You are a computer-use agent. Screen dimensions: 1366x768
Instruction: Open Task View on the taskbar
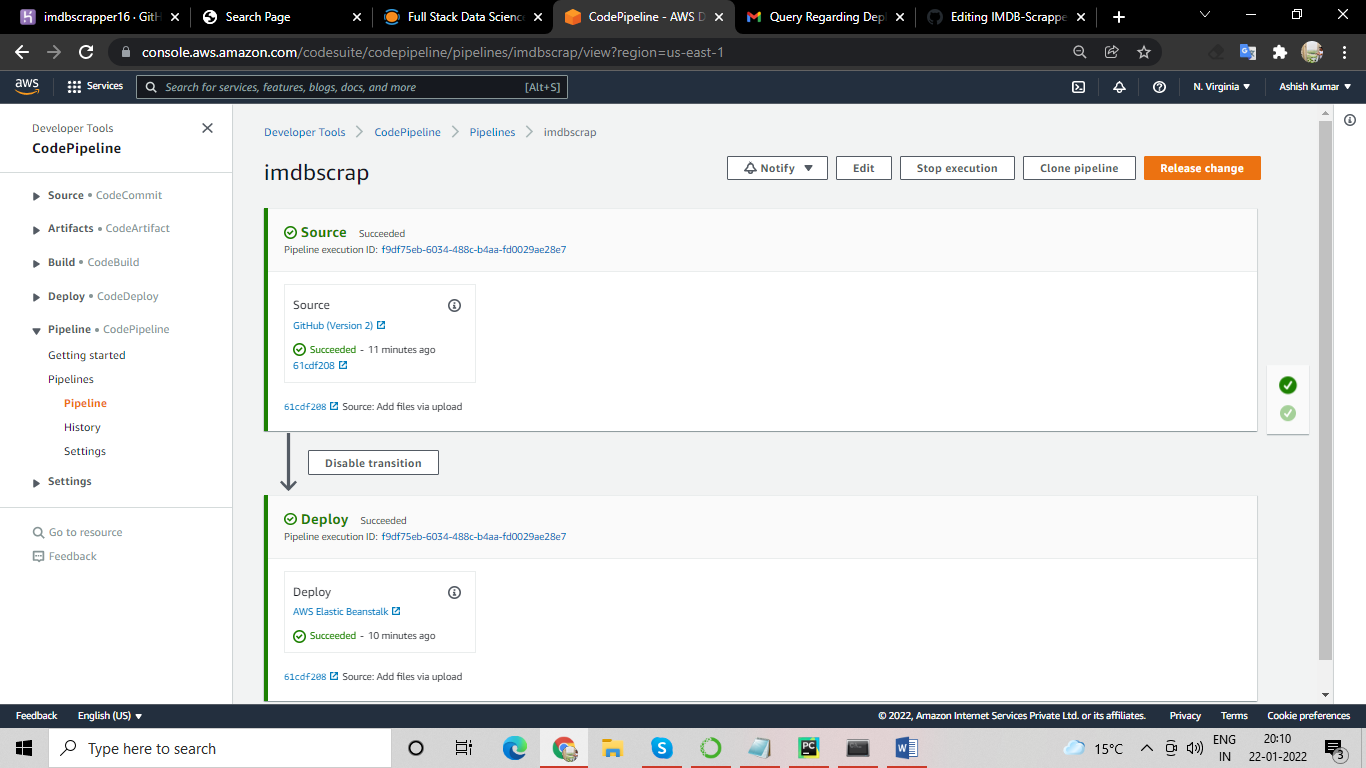464,748
